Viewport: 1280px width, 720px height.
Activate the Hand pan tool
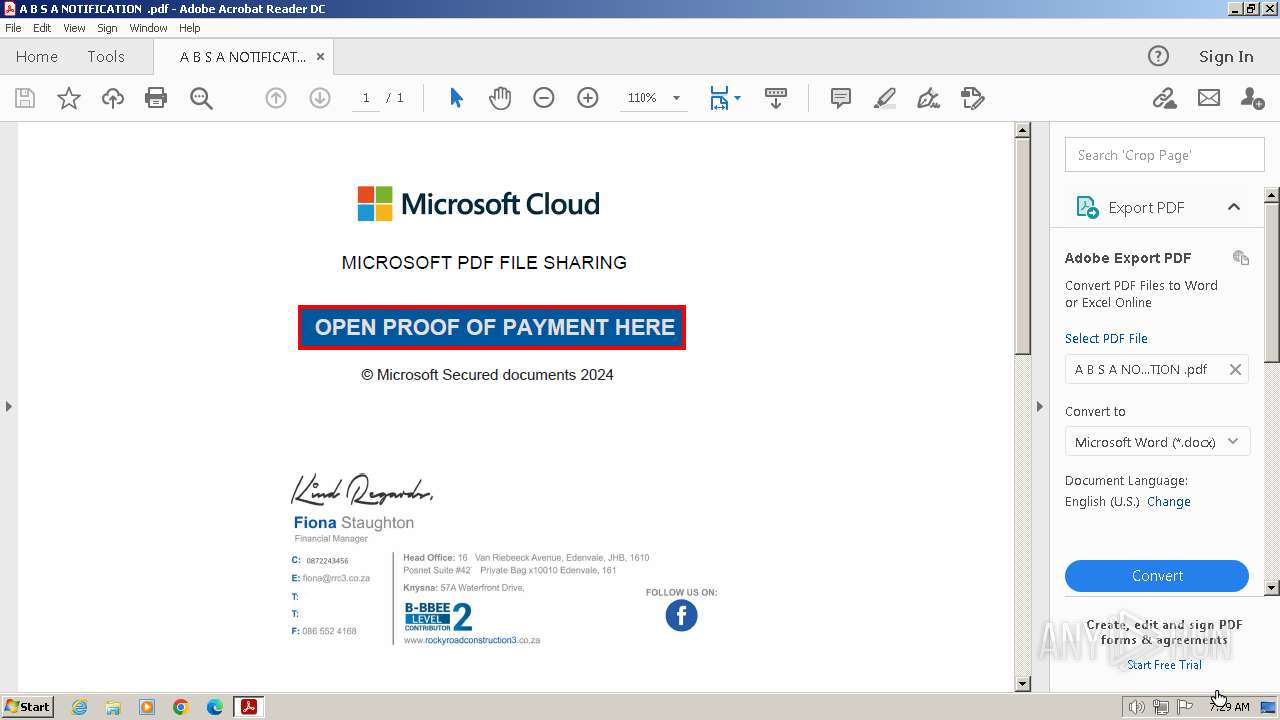500,98
